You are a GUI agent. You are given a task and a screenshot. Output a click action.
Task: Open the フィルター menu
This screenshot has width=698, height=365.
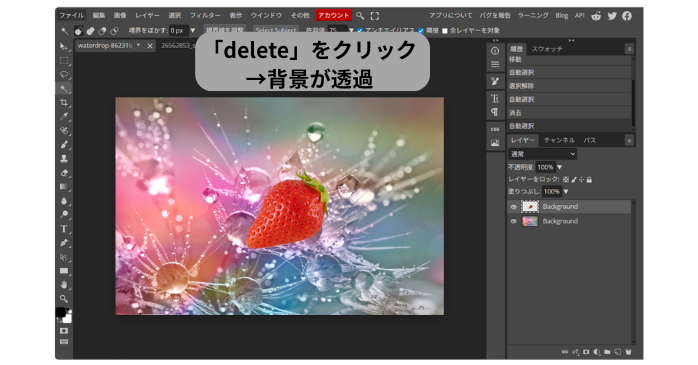click(205, 16)
